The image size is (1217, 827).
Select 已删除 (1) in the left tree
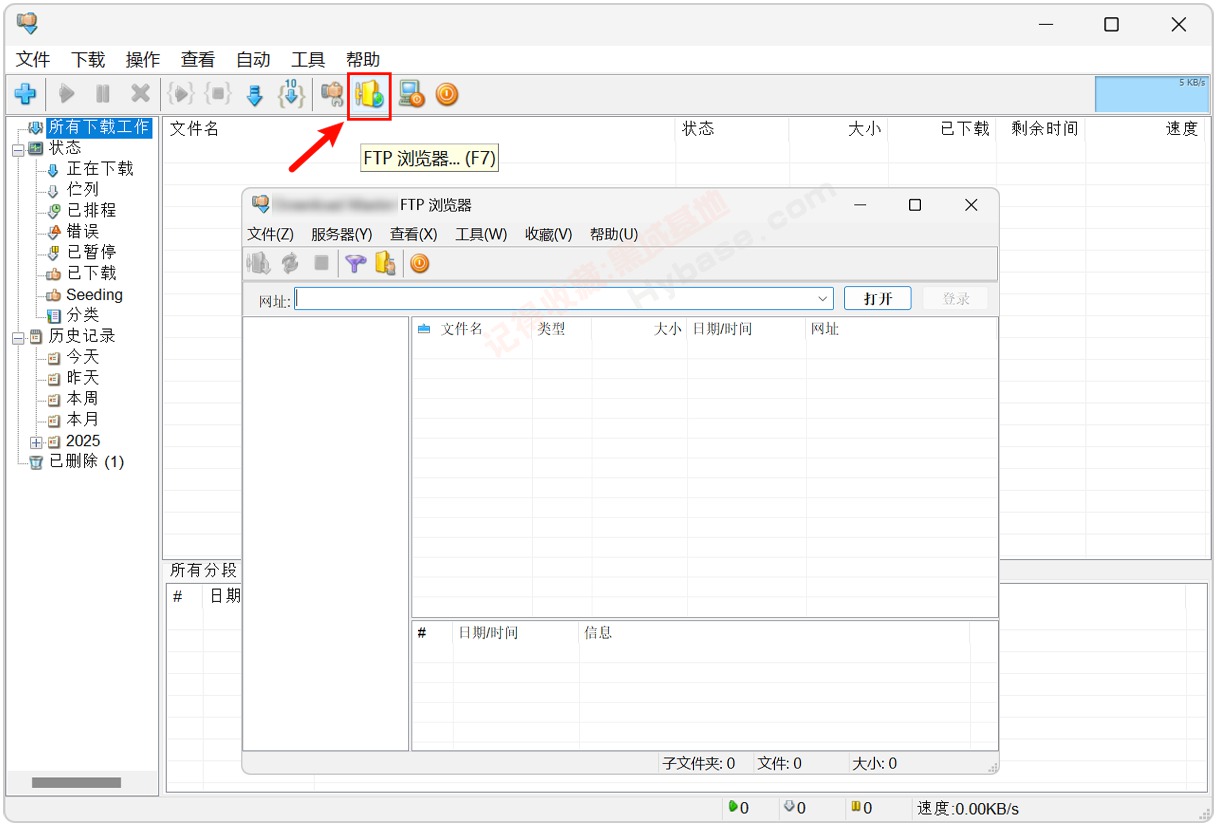(80, 461)
